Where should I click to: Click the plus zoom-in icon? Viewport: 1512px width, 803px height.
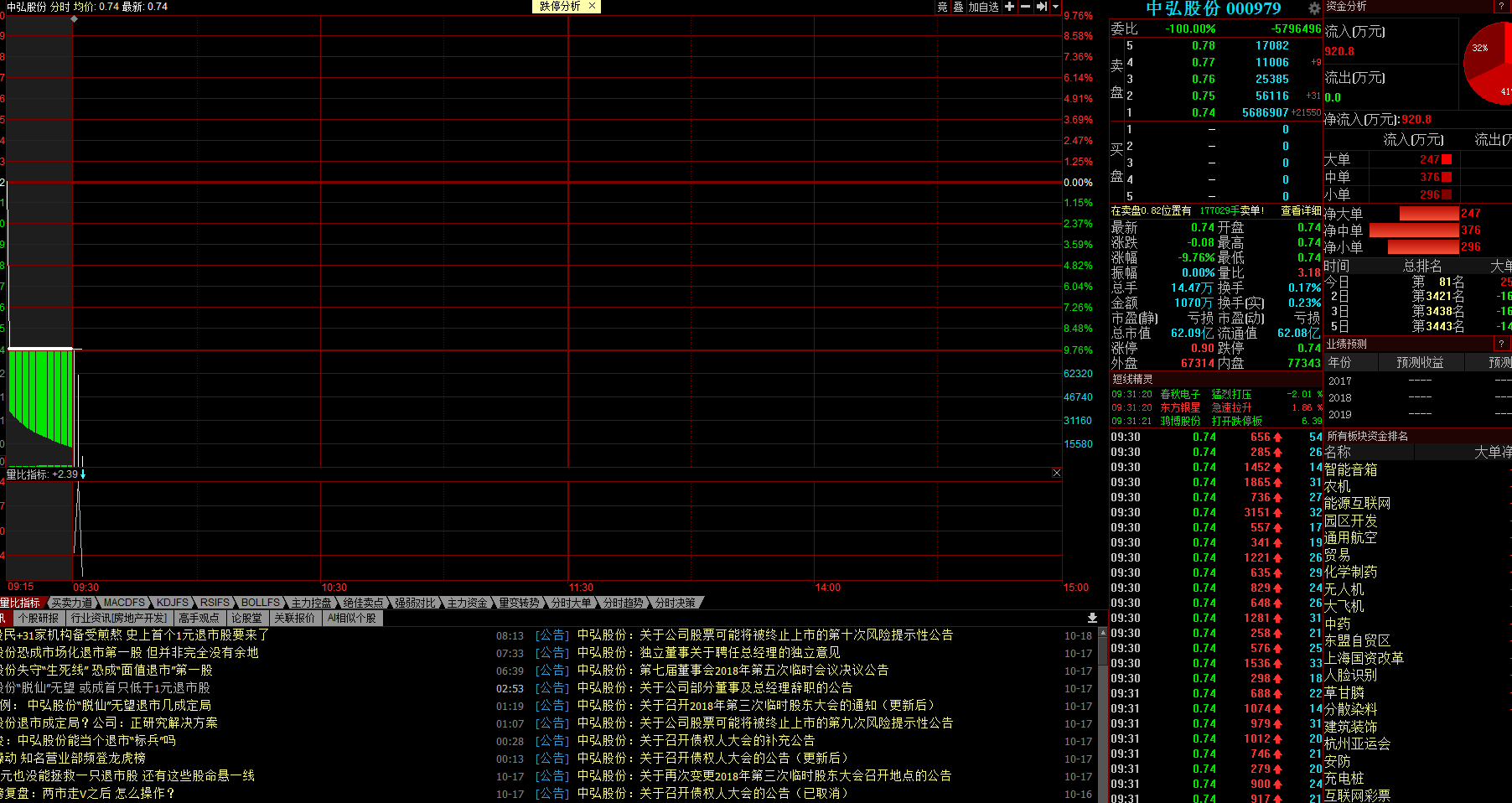click(1009, 7)
